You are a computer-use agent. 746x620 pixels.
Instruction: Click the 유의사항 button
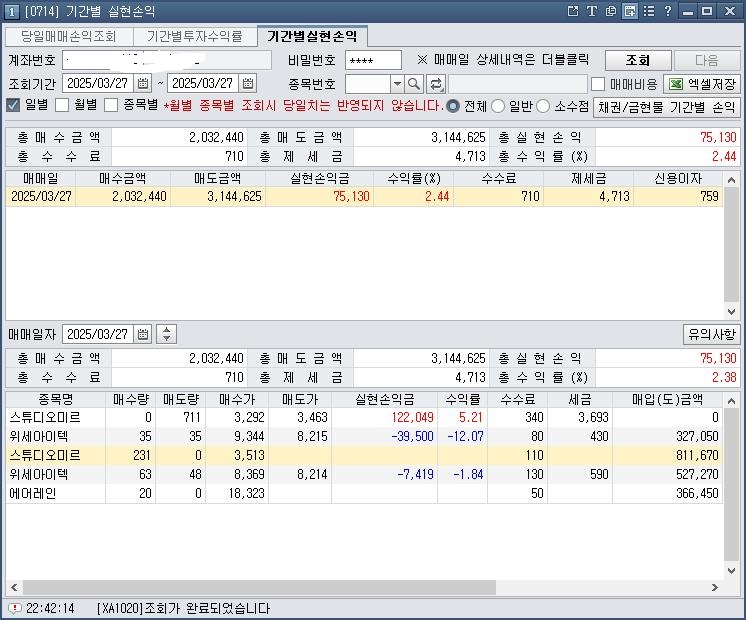coord(712,334)
